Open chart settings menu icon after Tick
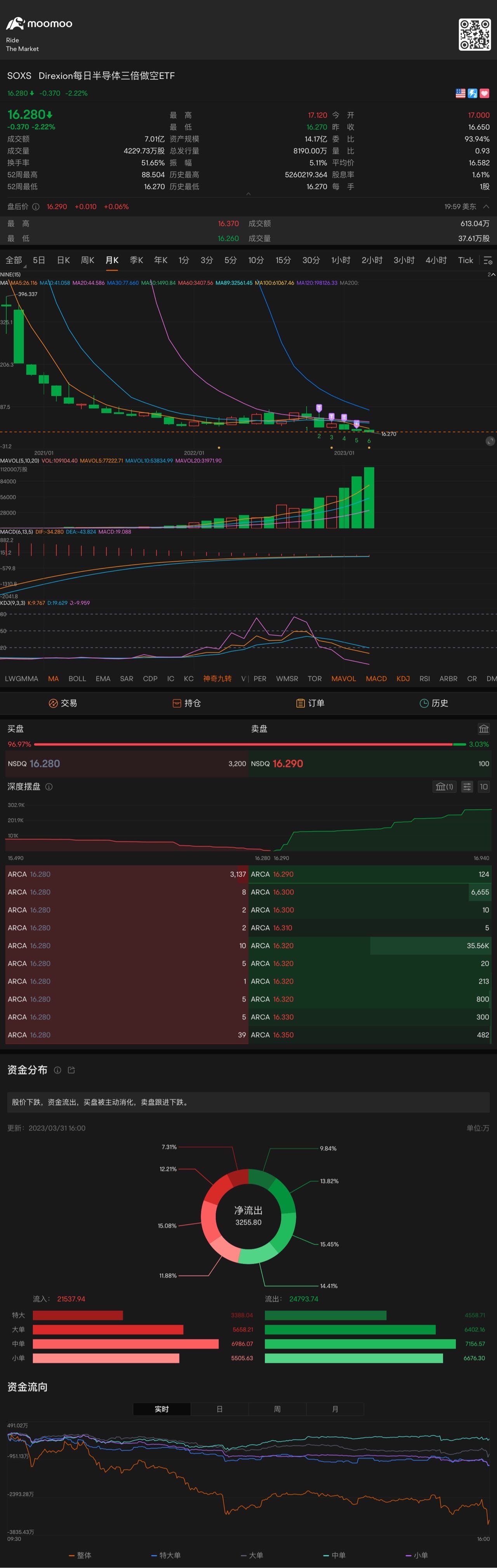The image size is (497, 1568). tap(488, 260)
